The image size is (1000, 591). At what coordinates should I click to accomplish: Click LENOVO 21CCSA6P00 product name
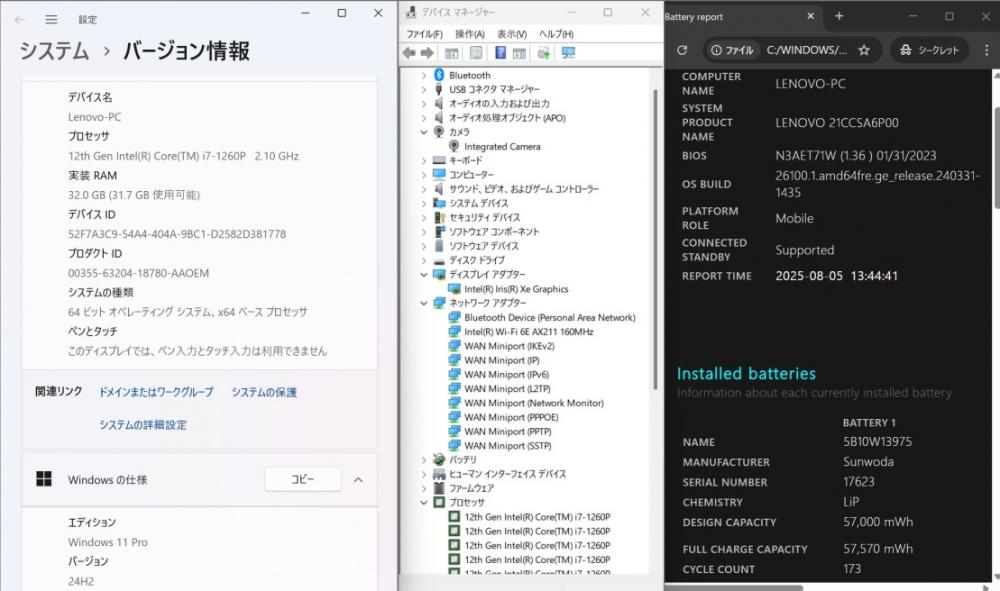(x=837, y=122)
